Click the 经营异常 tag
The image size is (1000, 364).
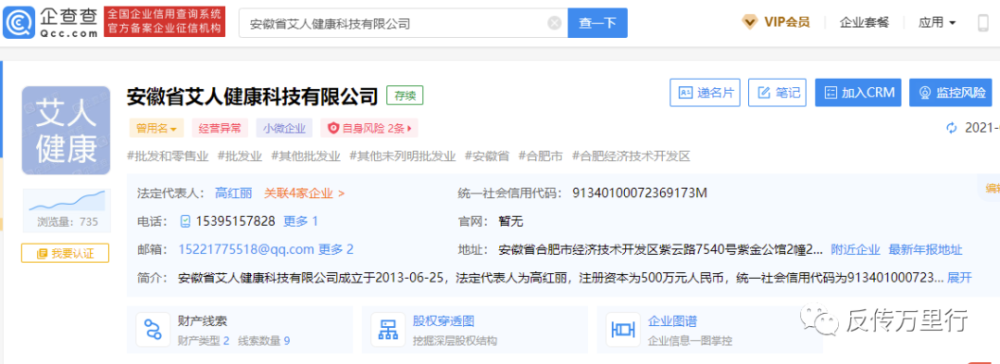pos(220,128)
